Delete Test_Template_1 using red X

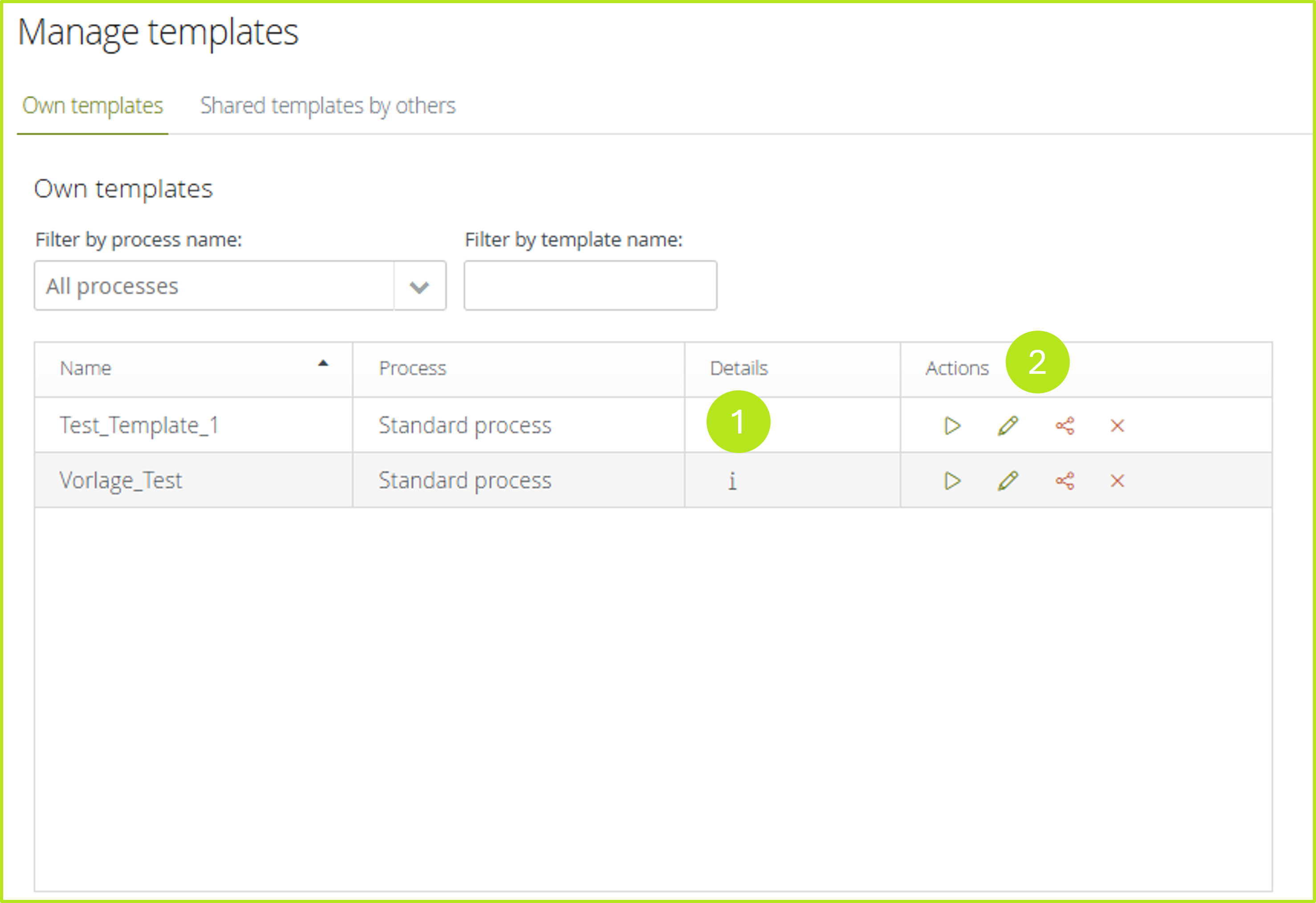pos(1117,426)
